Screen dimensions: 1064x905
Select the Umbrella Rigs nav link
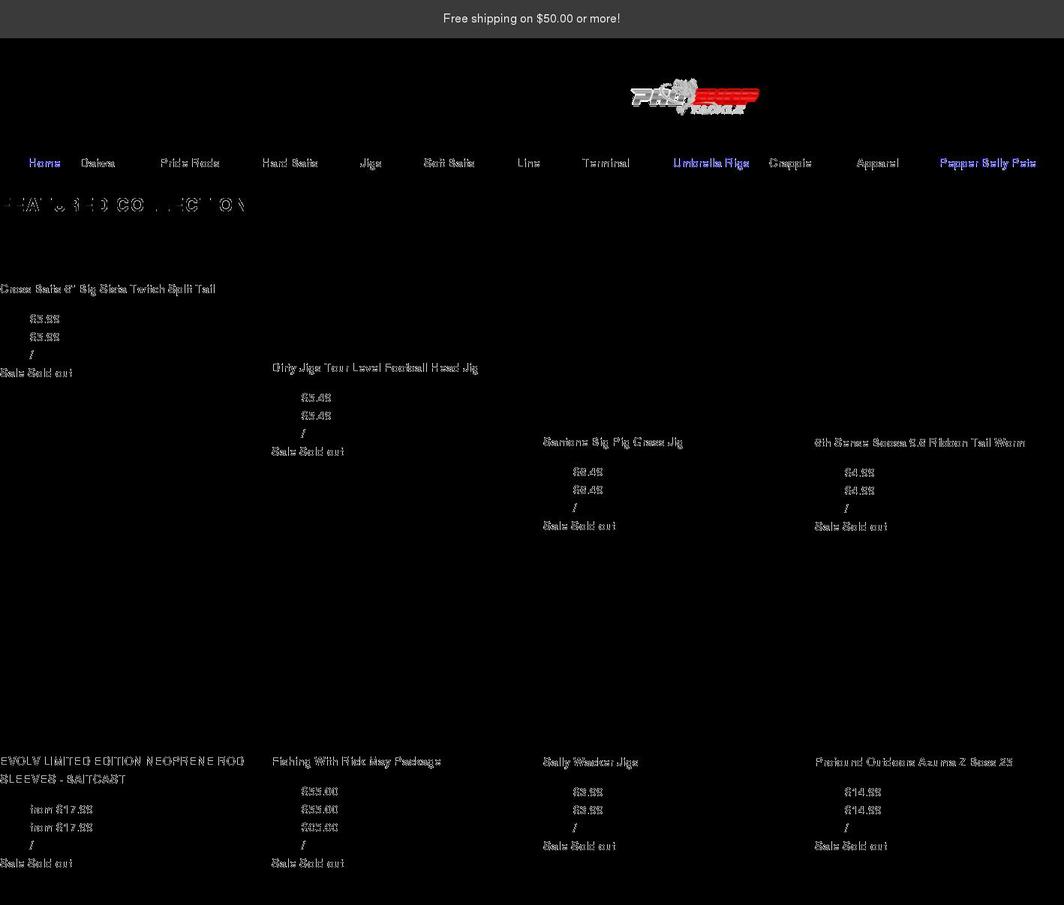pyautogui.click(x=710, y=163)
